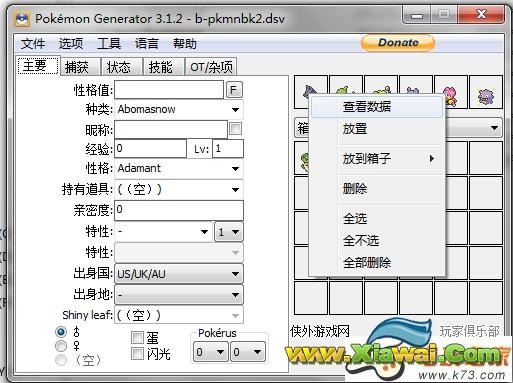Click the 亲密度 friendship input field
Screen dimensions: 513x383
pyautogui.click(x=179, y=210)
